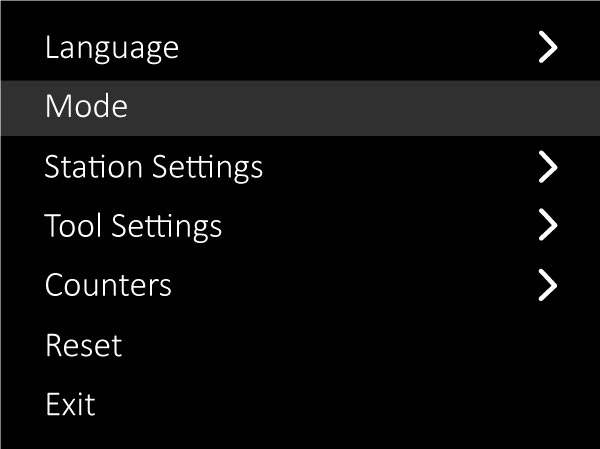Expand the Language submenu
This screenshot has width=600, height=449.
click(547, 47)
